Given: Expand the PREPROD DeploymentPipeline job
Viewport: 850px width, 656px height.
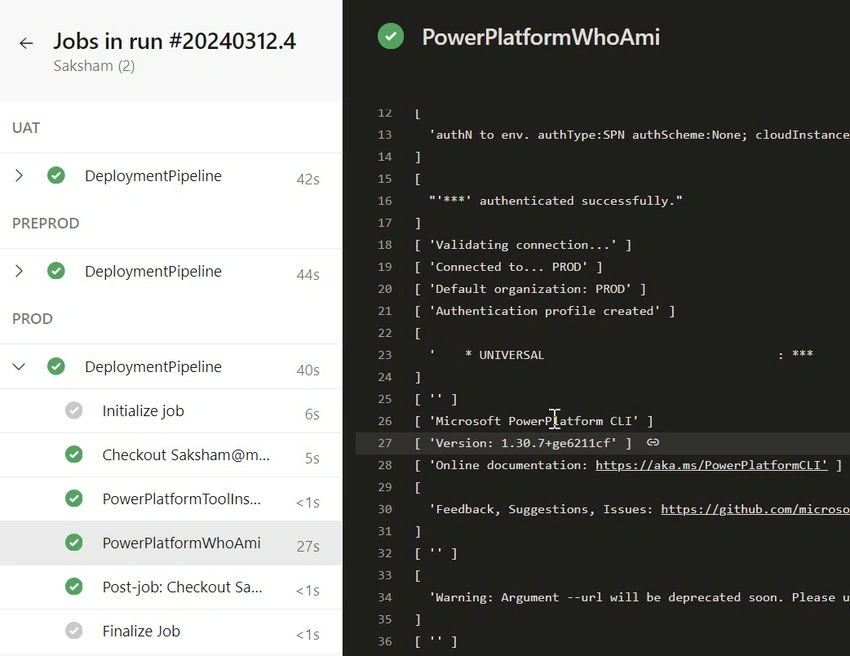Looking at the screenshot, I should [19, 271].
